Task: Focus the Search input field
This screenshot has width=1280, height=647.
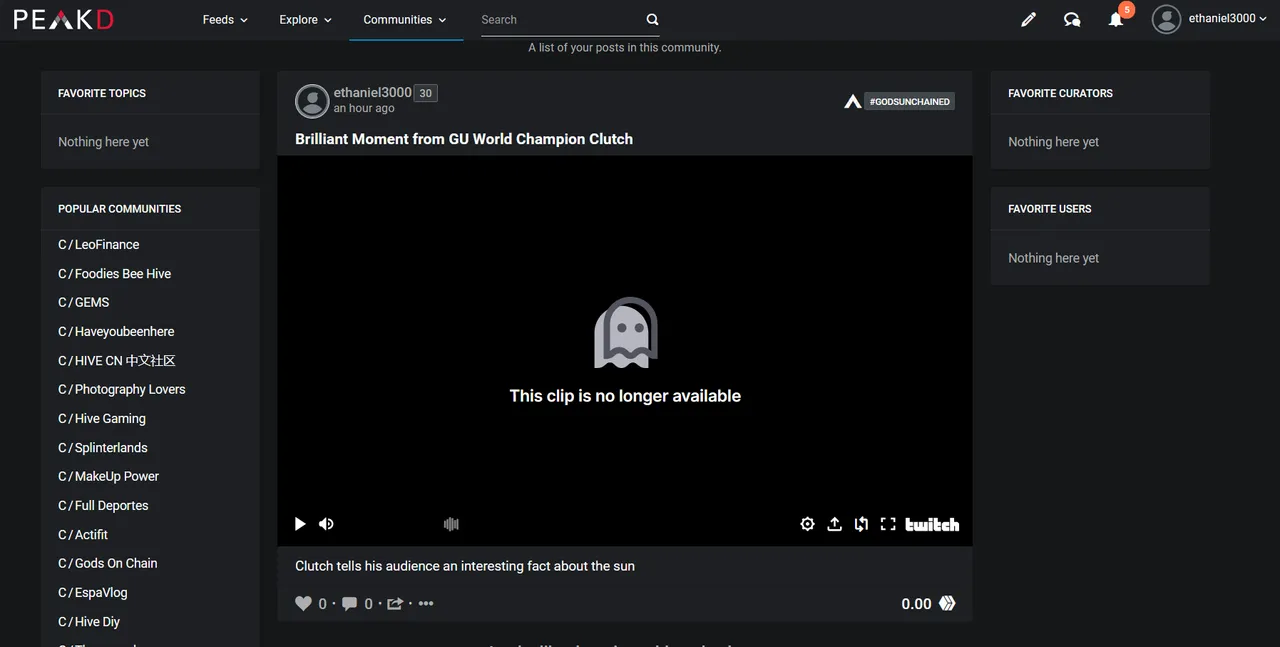Action: (x=560, y=19)
